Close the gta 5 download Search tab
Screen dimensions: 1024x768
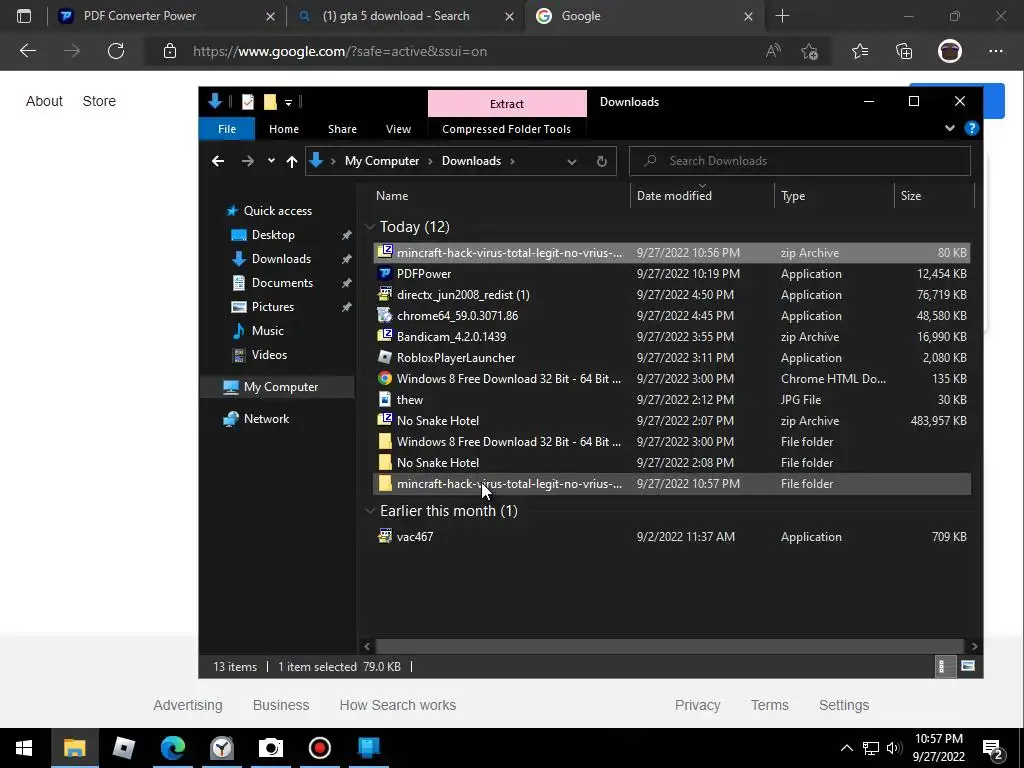click(509, 16)
